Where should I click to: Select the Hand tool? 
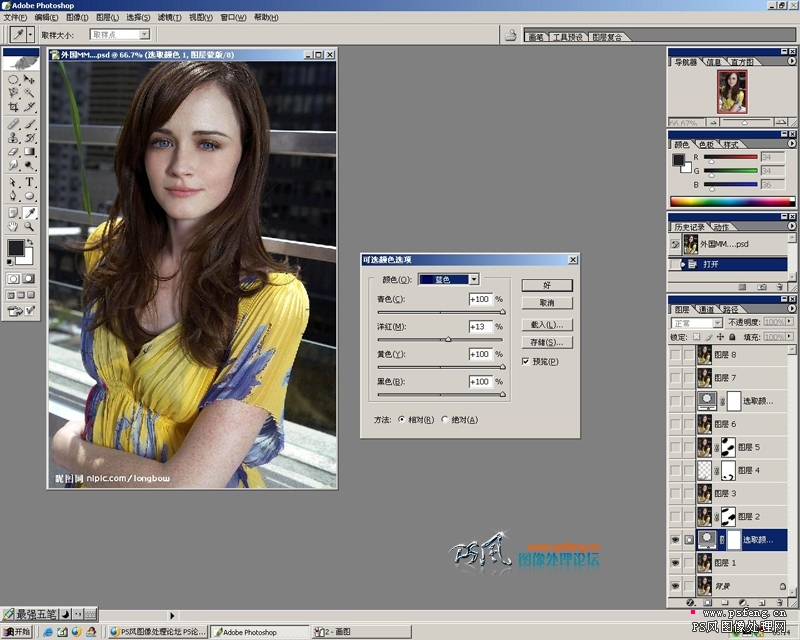pyautogui.click(x=13, y=226)
